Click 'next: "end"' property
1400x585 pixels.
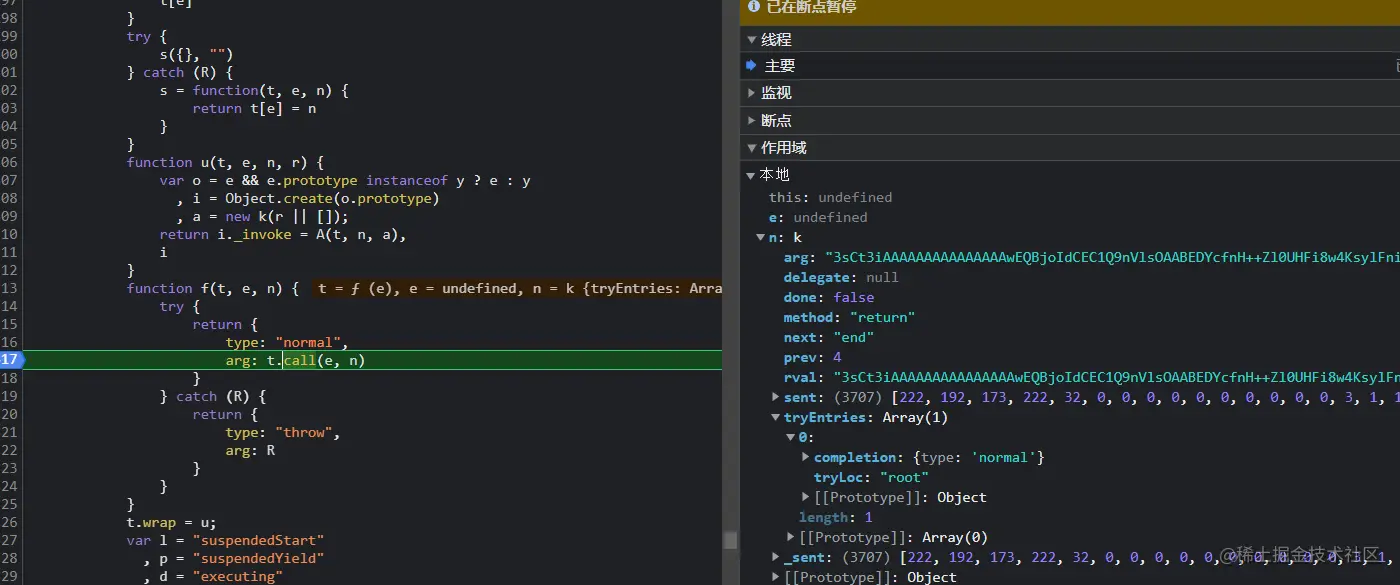[829, 337]
